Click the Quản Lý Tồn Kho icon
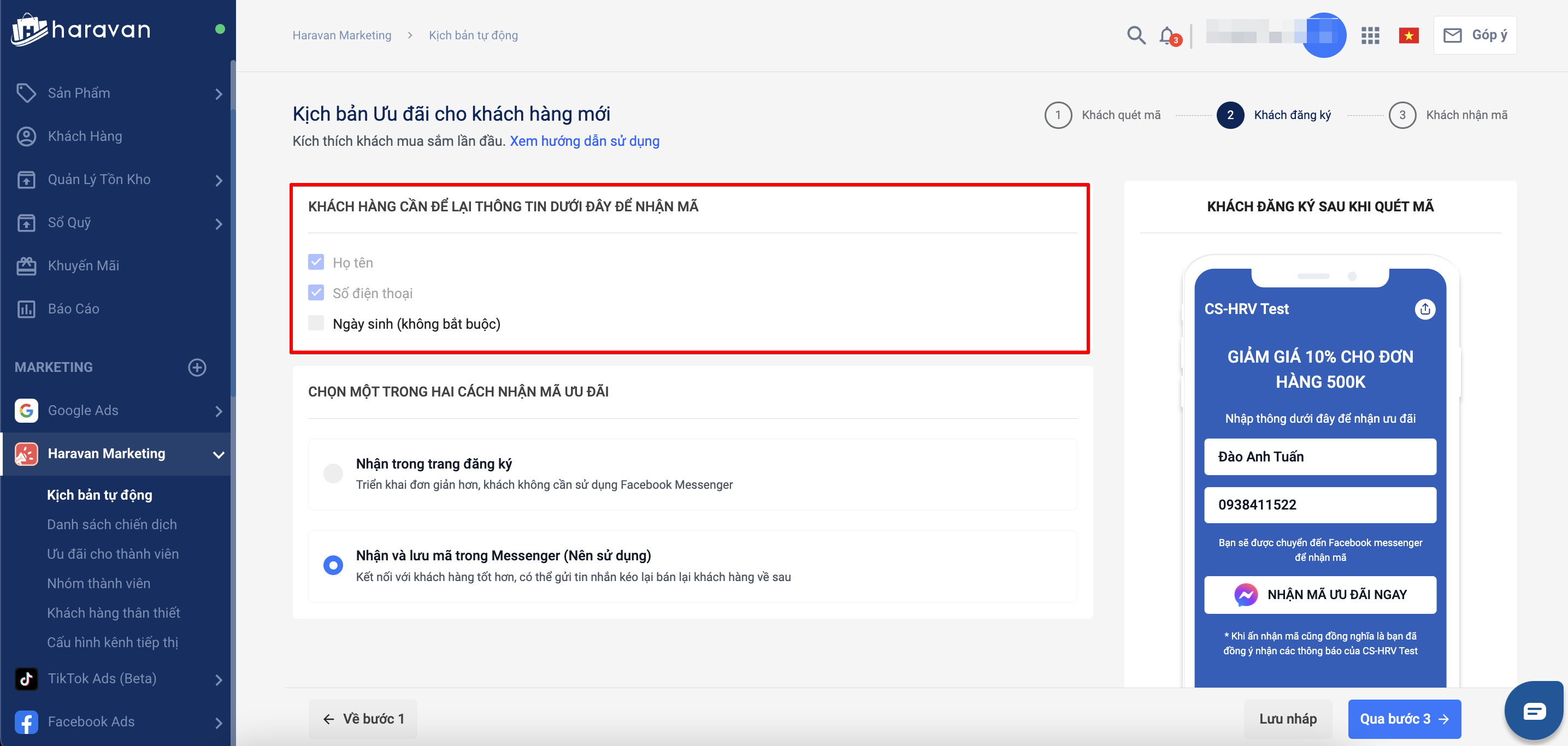 pyautogui.click(x=26, y=180)
